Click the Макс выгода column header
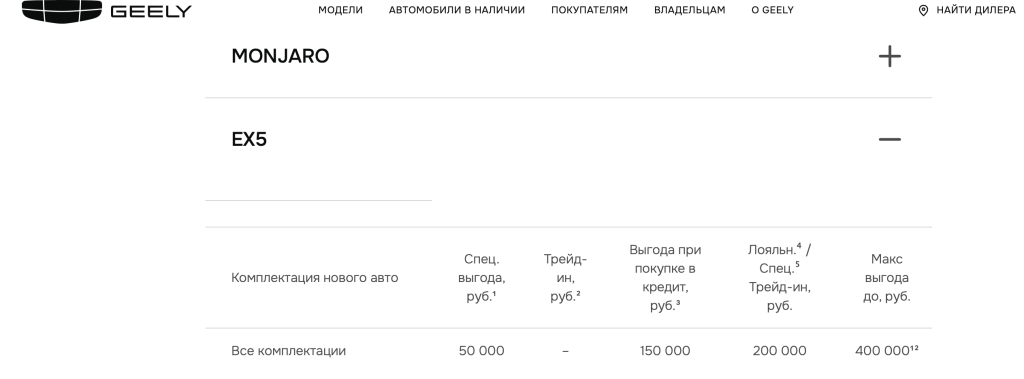 (886, 278)
